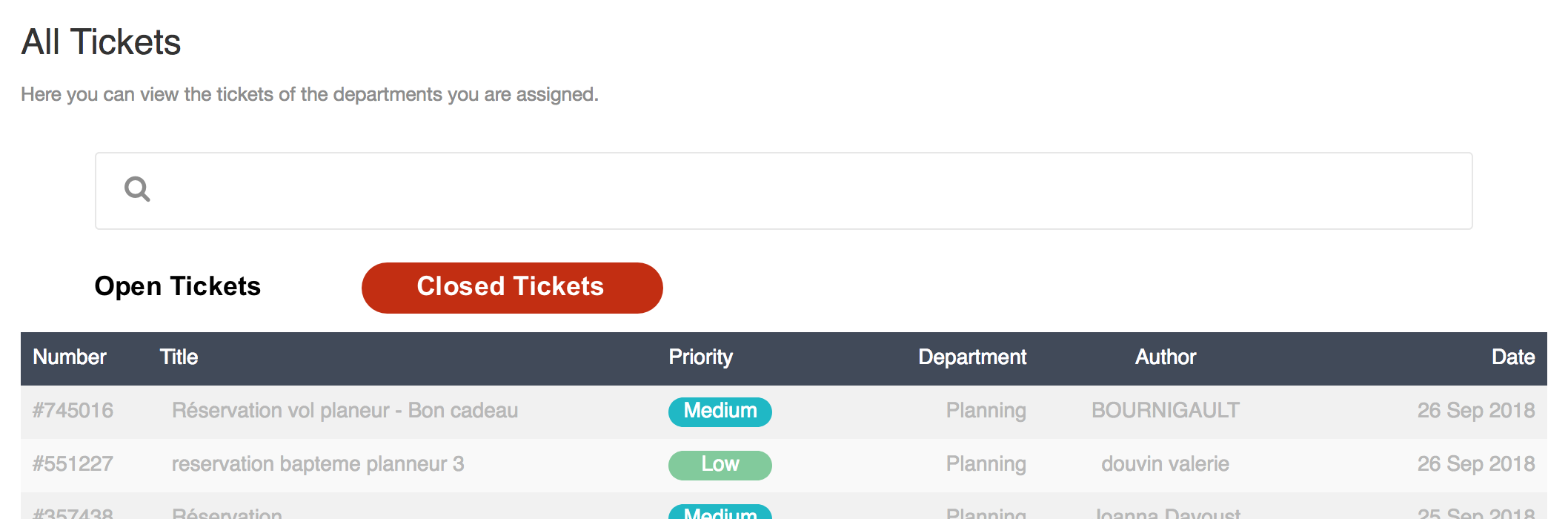Click the search magnifier icon
This screenshot has width=1568, height=519.
coord(137,190)
